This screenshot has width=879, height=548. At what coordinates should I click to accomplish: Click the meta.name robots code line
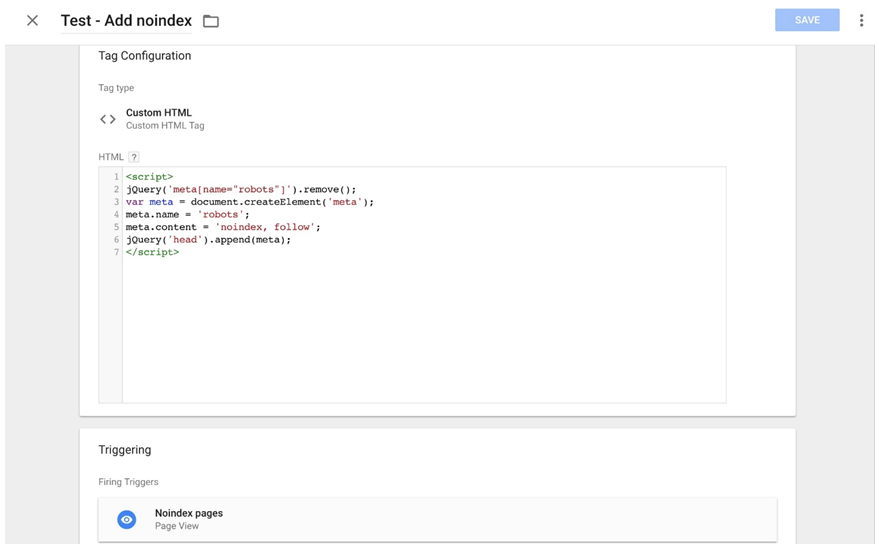point(187,215)
